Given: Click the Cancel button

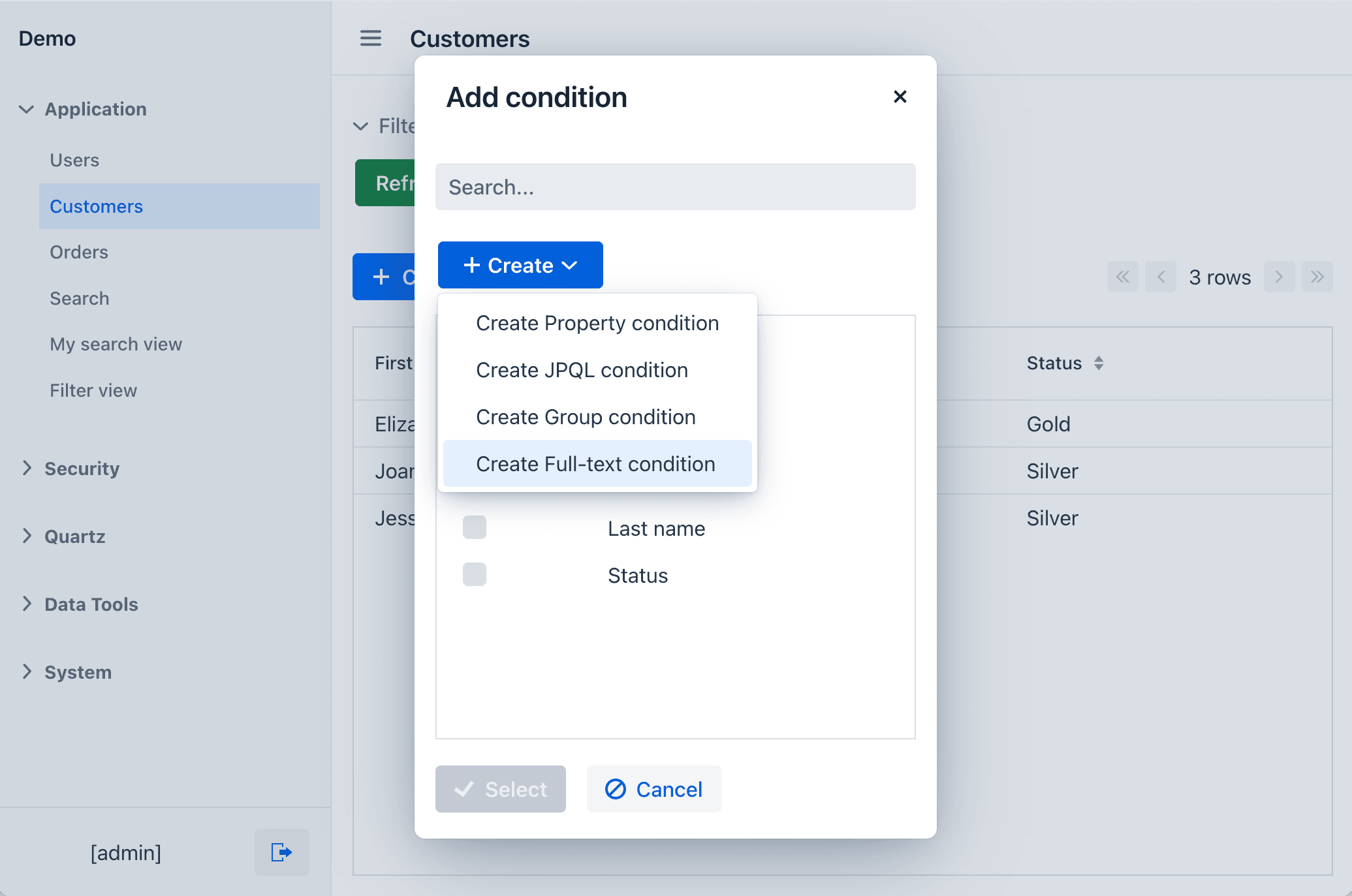Looking at the screenshot, I should (x=653, y=789).
